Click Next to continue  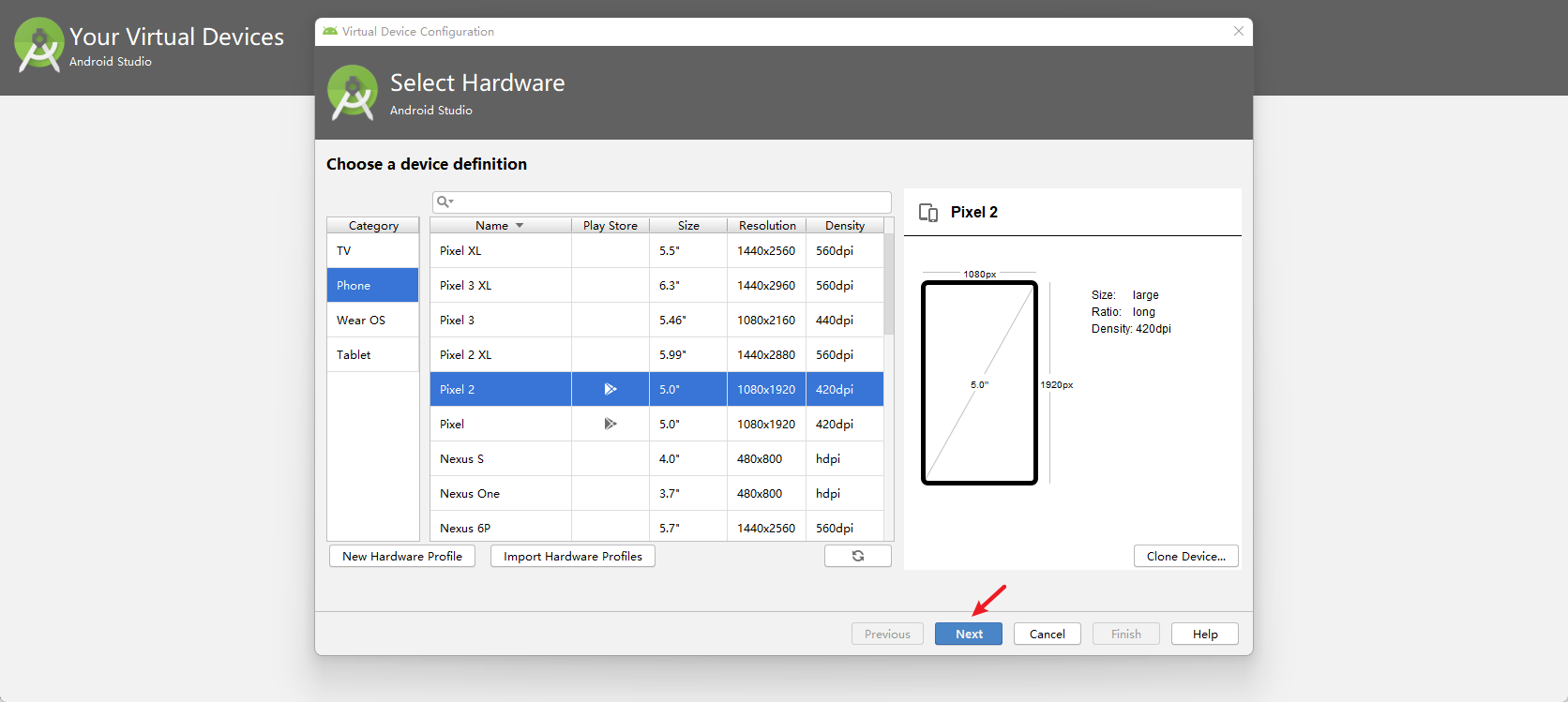click(x=969, y=634)
